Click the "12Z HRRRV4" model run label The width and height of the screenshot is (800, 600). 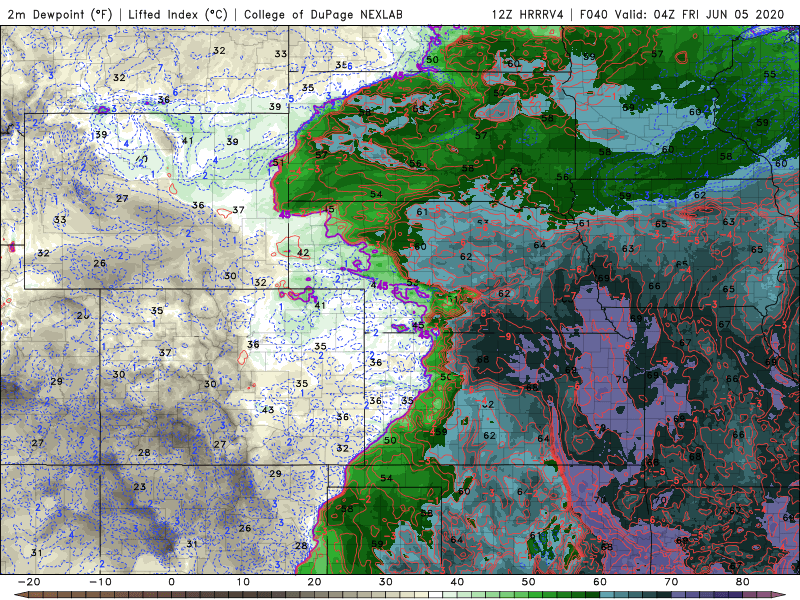pos(528,14)
